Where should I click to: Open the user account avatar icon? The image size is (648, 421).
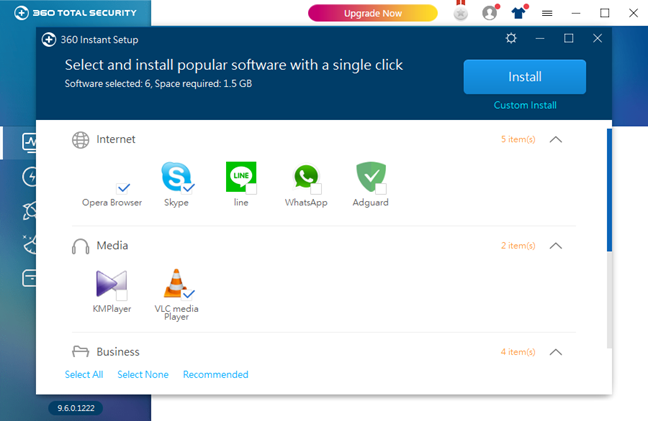pos(490,13)
